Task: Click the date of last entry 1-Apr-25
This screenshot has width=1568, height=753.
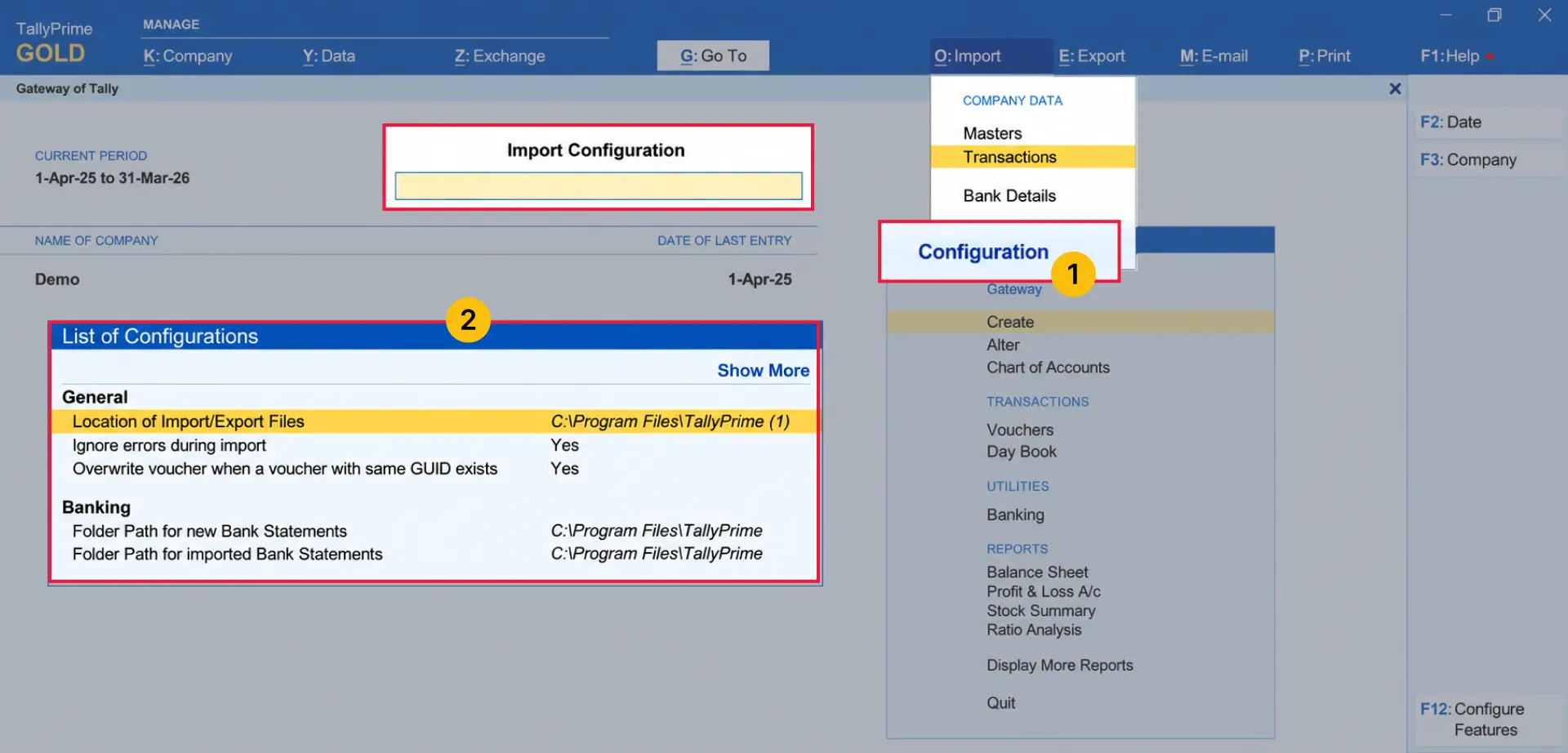Action: click(x=759, y=279)
